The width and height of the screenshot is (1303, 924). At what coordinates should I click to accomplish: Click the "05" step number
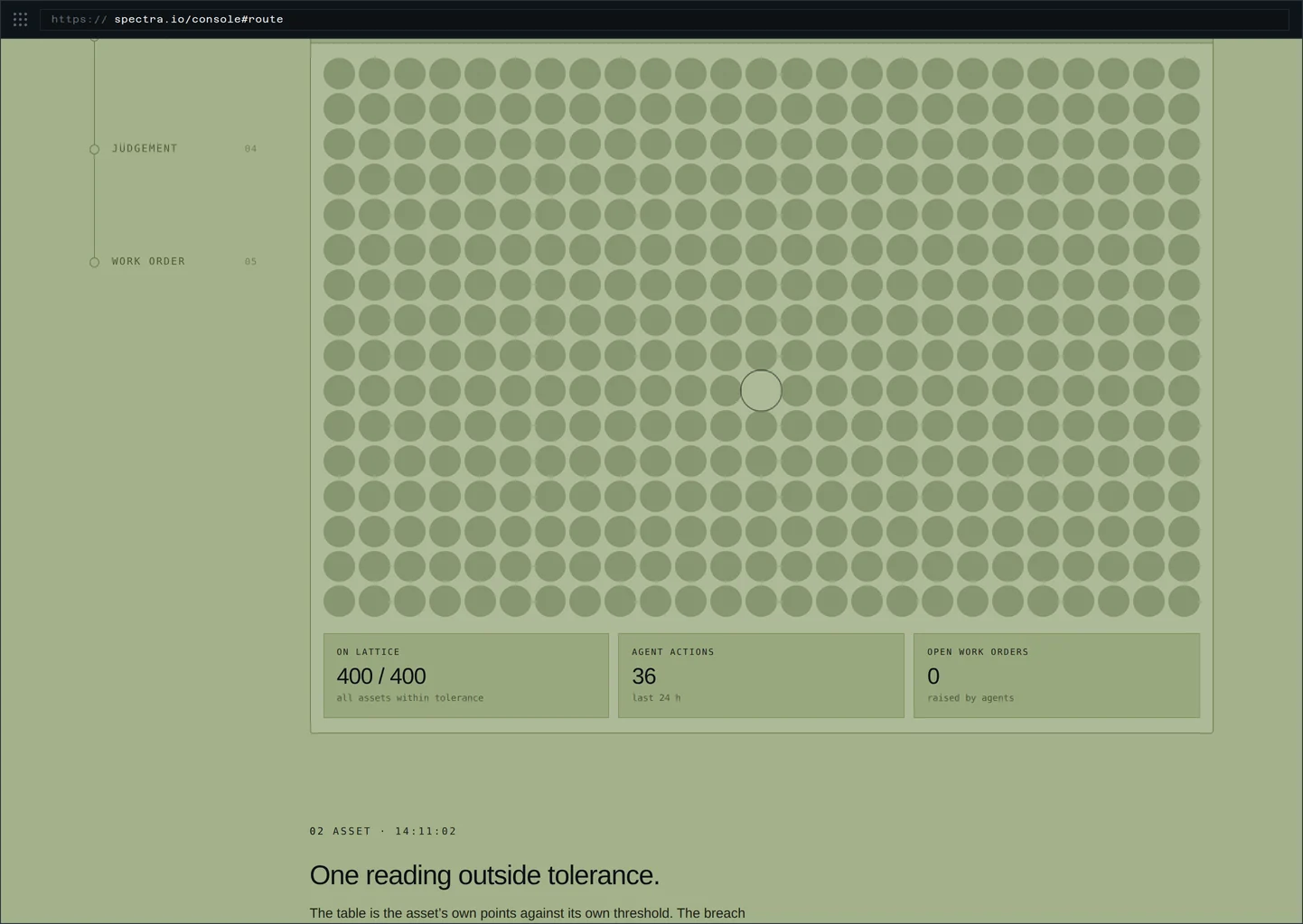[250, 261]
